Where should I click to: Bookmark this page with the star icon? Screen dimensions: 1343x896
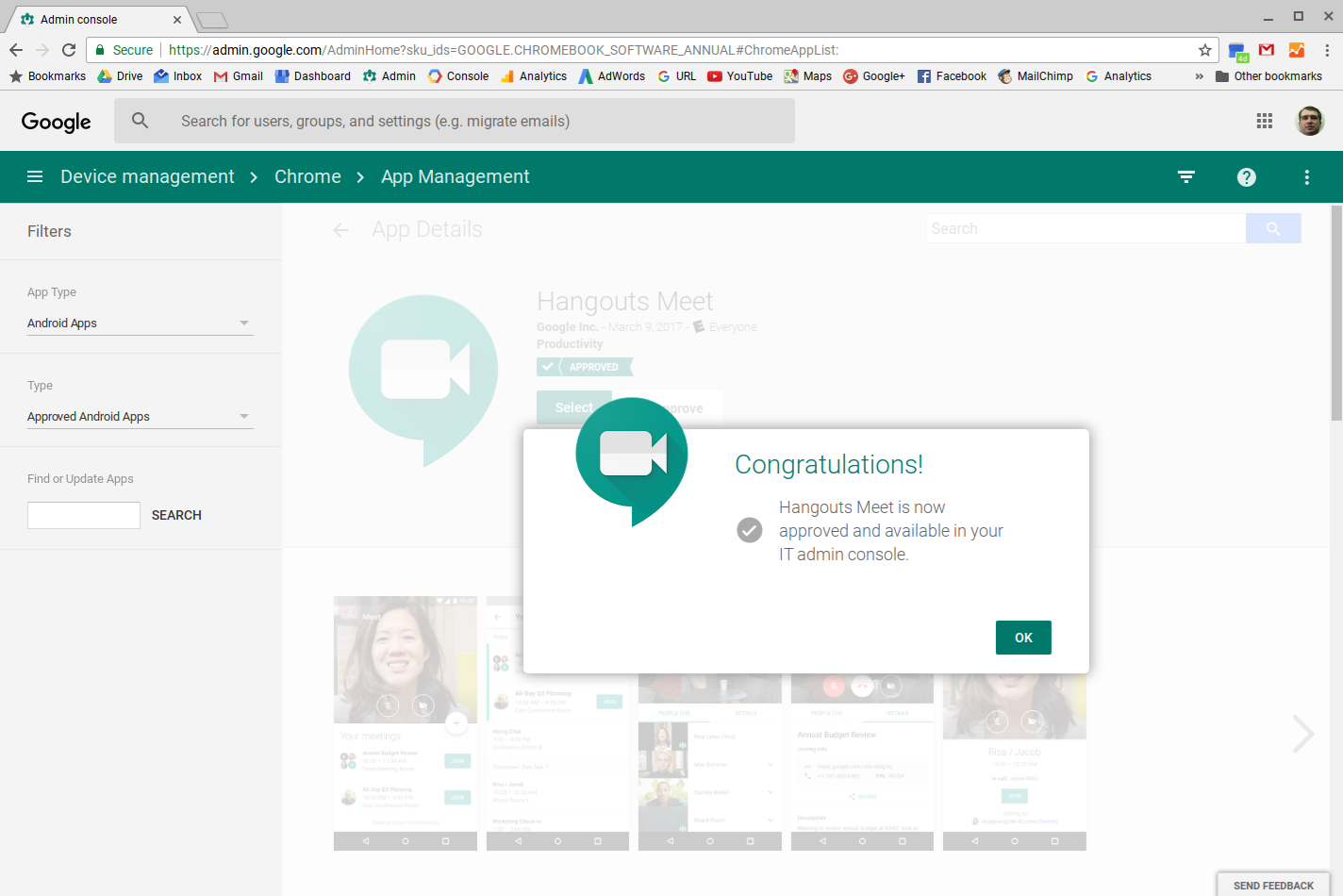pyautogui.click(x=1204, y=50)
